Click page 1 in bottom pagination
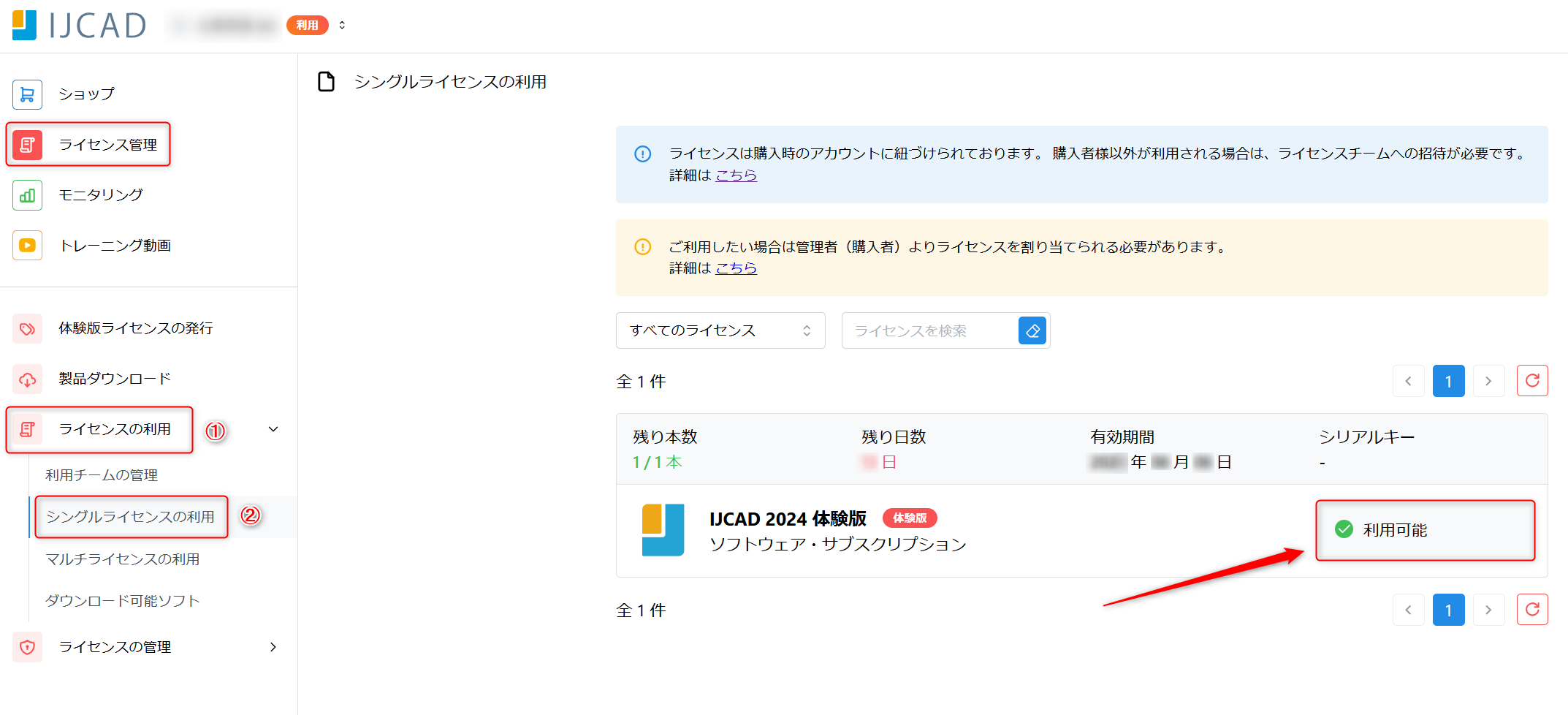This screenshot has width=1568, height=715. click(x=1448, y=610)
